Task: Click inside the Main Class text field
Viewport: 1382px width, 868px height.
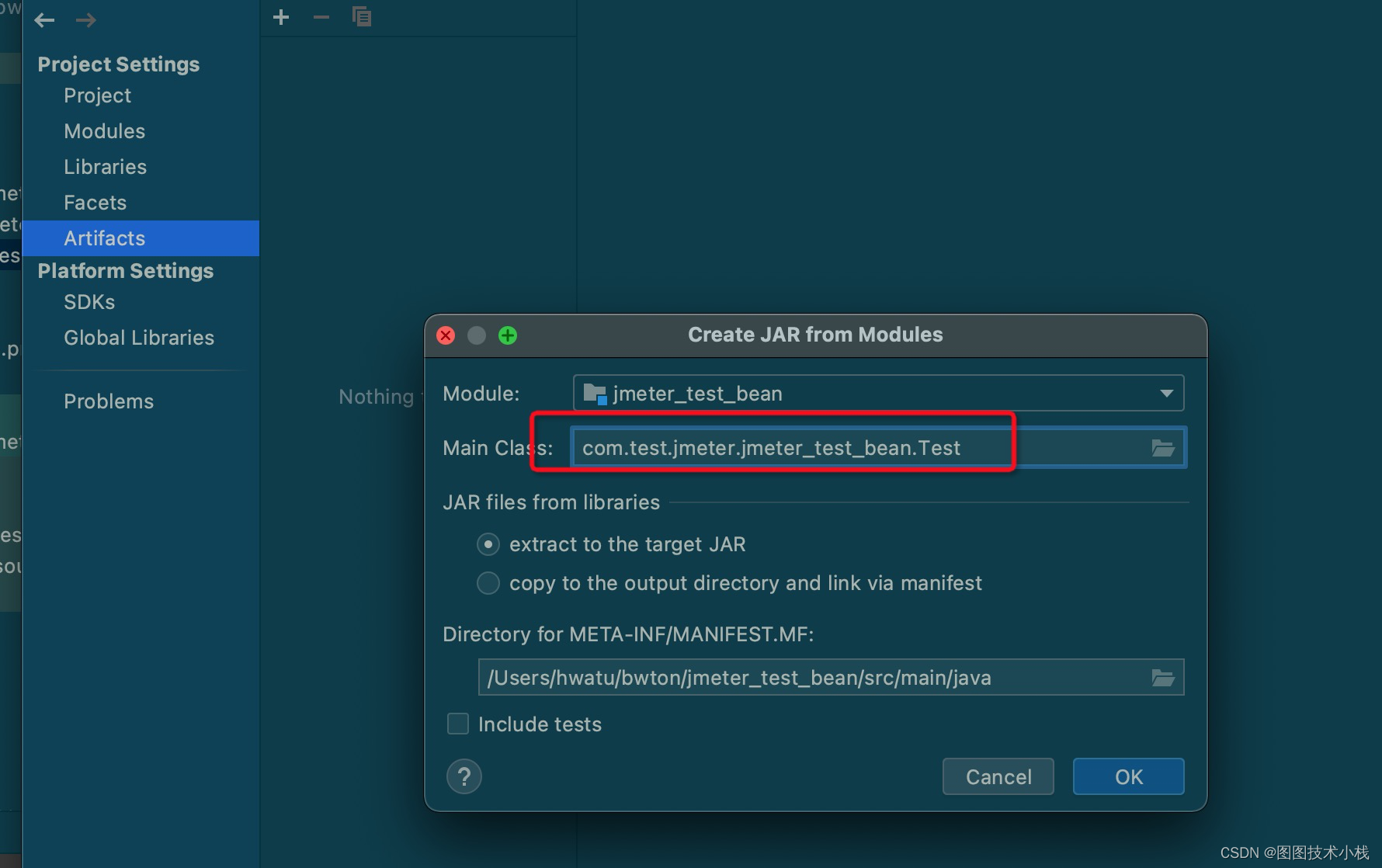Action: pos(776,447)
